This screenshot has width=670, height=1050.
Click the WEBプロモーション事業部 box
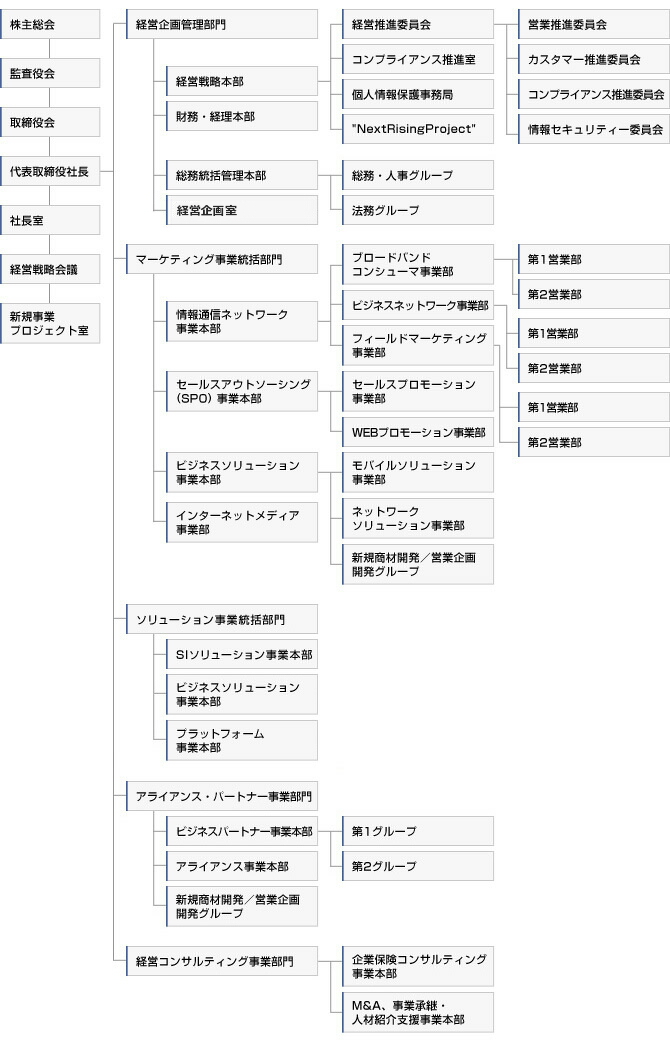tap(417, 433)
